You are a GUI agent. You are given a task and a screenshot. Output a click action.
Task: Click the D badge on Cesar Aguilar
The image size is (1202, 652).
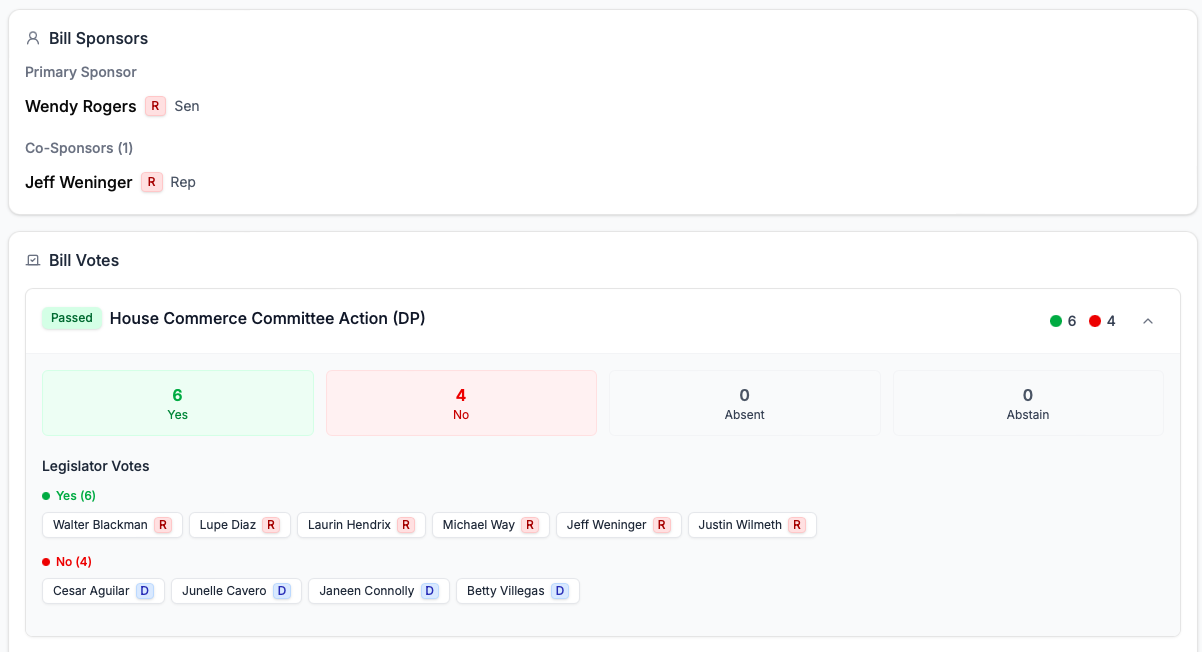click(x=145, y=591)
